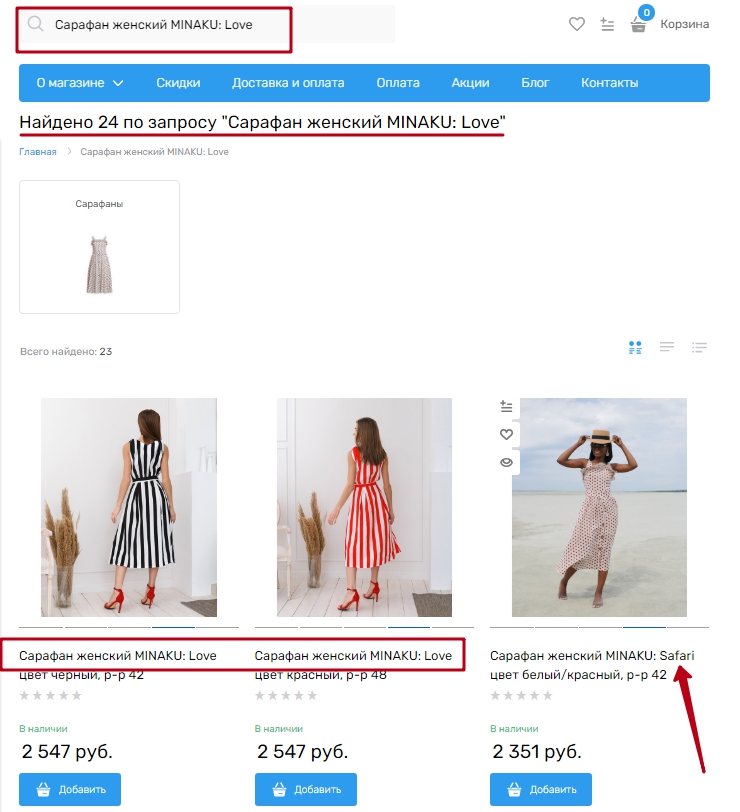This screenshot has width=740, height=812.
Task: Open the «Сарафаны» category thumbnail
Action: point(99,246)
